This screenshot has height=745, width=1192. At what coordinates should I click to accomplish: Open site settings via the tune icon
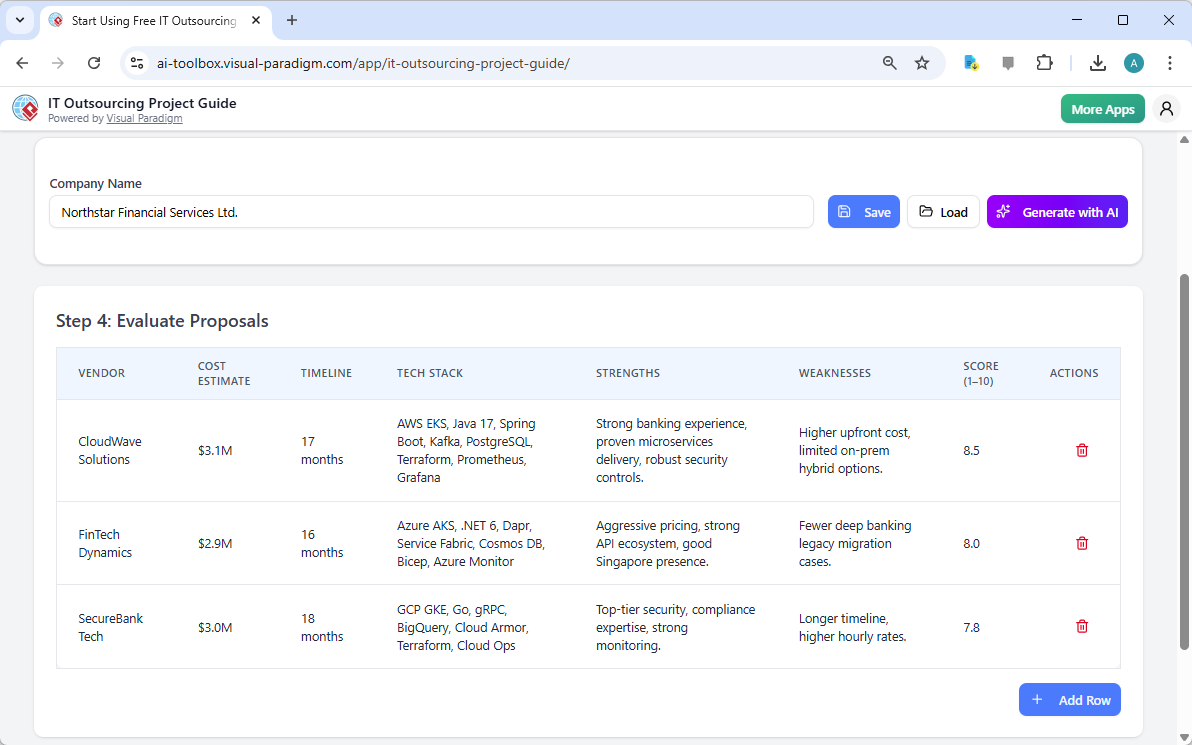coord(136,62)
